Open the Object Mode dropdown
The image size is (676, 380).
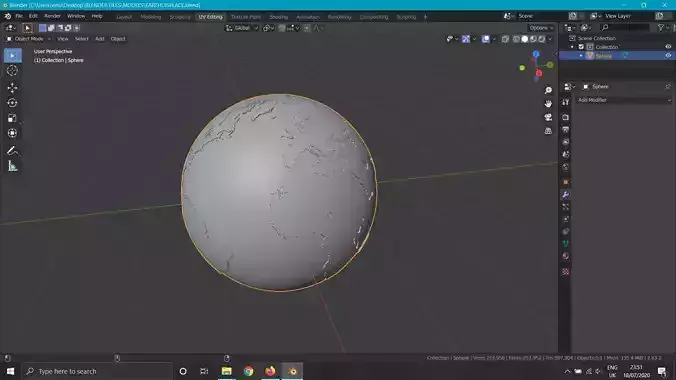tap(28, 39)
